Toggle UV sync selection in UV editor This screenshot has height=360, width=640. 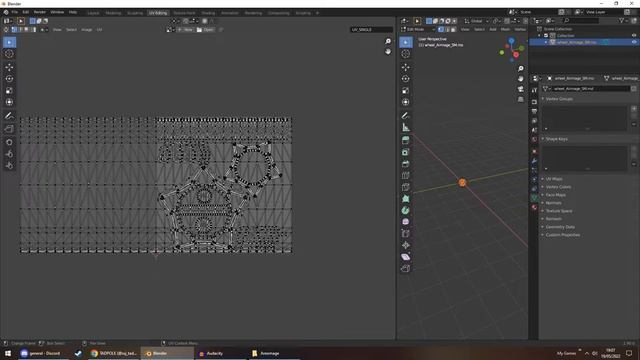[x=6, y=30]
